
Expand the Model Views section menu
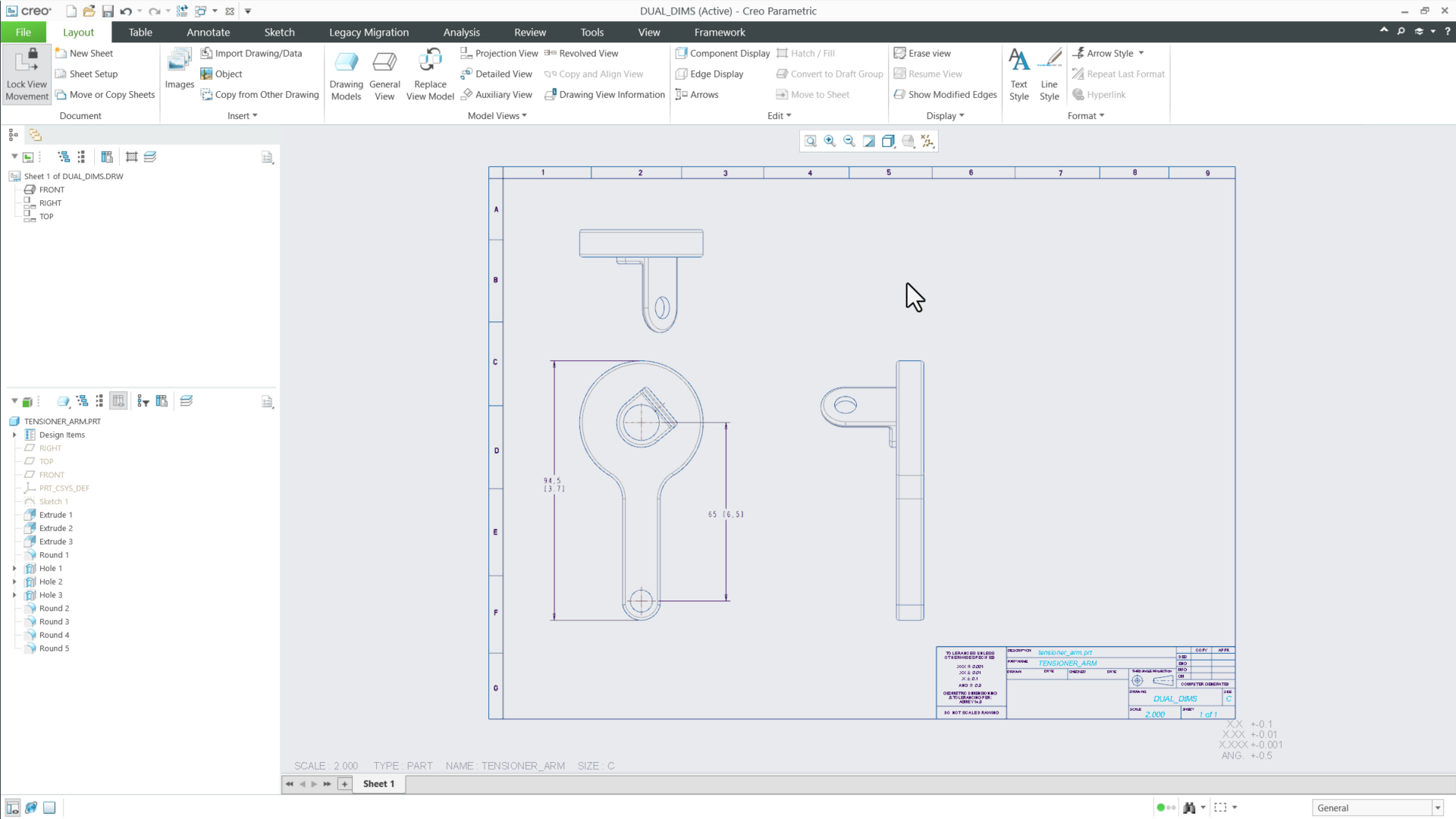coord(496,115)
